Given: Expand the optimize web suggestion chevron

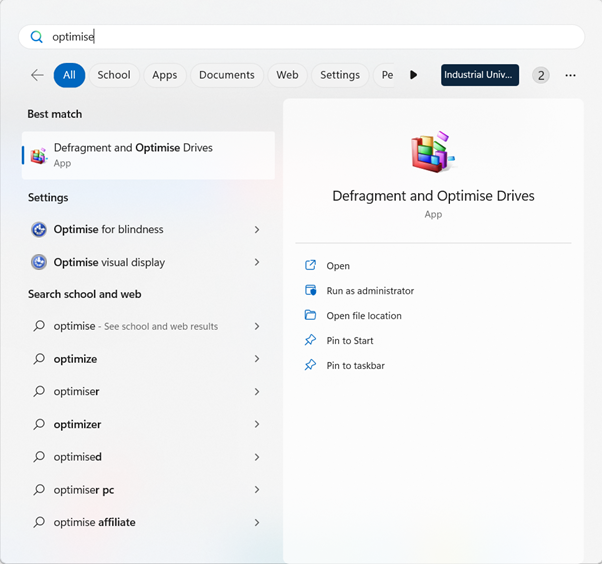Looking at the screenshot, I should coord(257,359).
